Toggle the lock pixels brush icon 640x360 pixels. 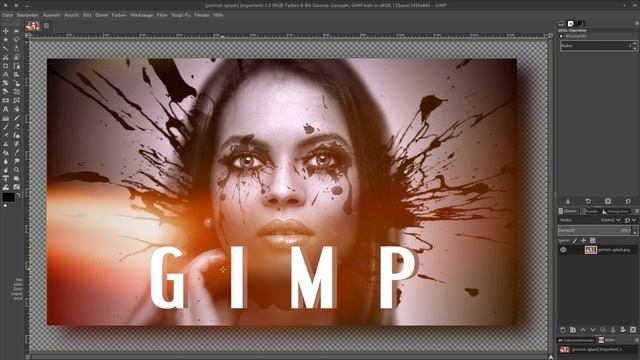574,240
